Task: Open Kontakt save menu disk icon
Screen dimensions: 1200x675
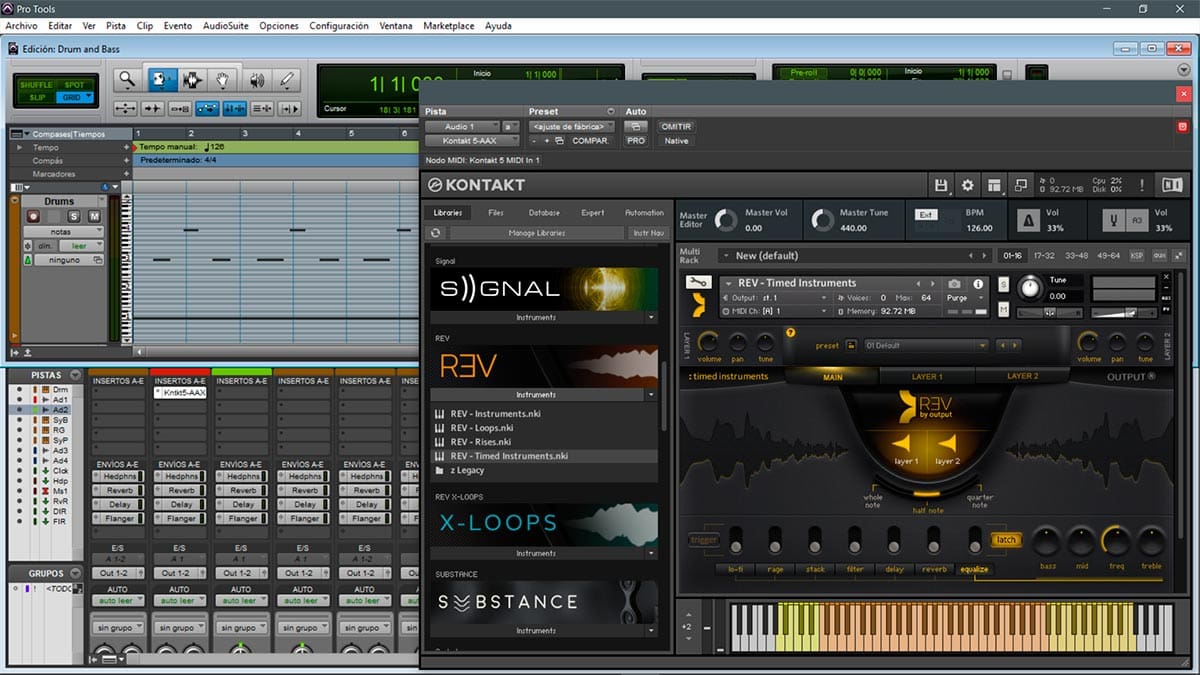Action: click(x=941, y=185)
